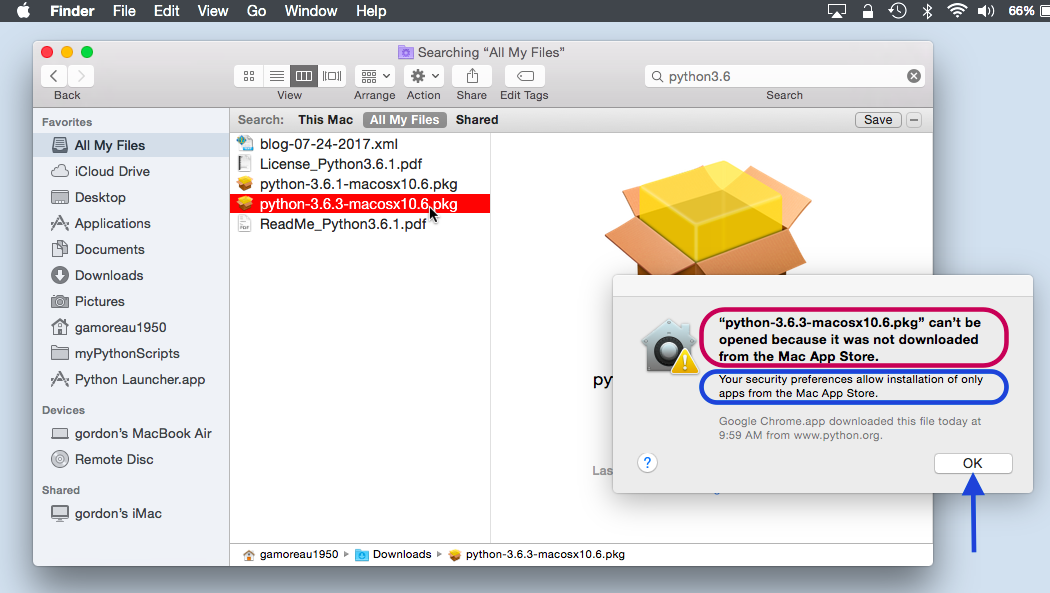
Task: Open the Arrange dropdown
Action: tap(374, 75)
